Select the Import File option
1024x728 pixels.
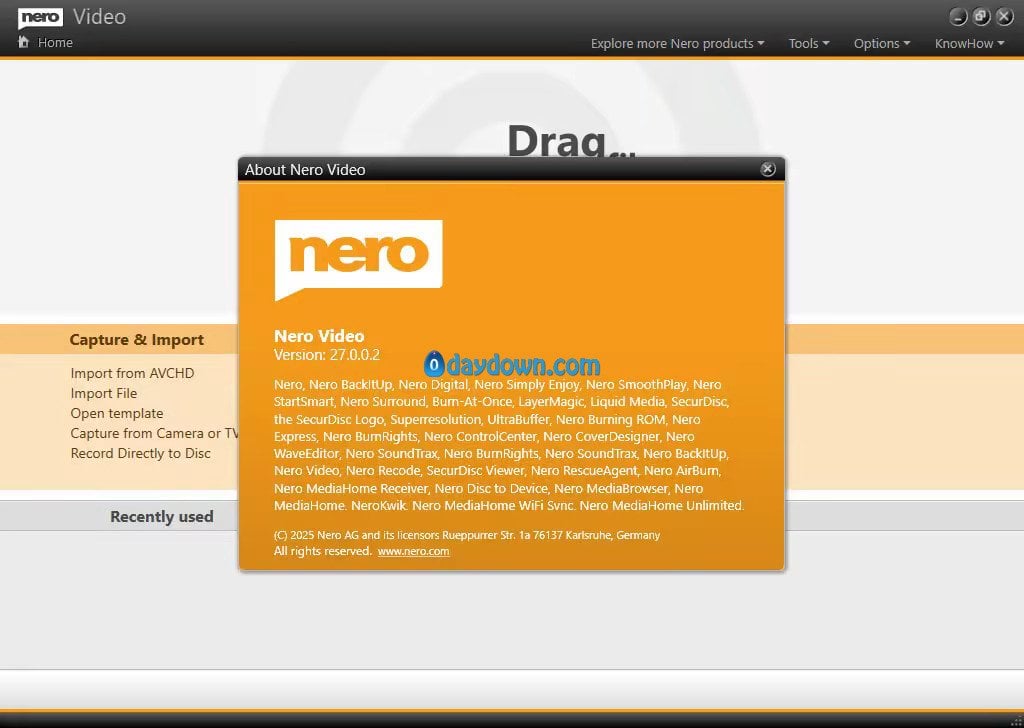(x=103, y=393)
